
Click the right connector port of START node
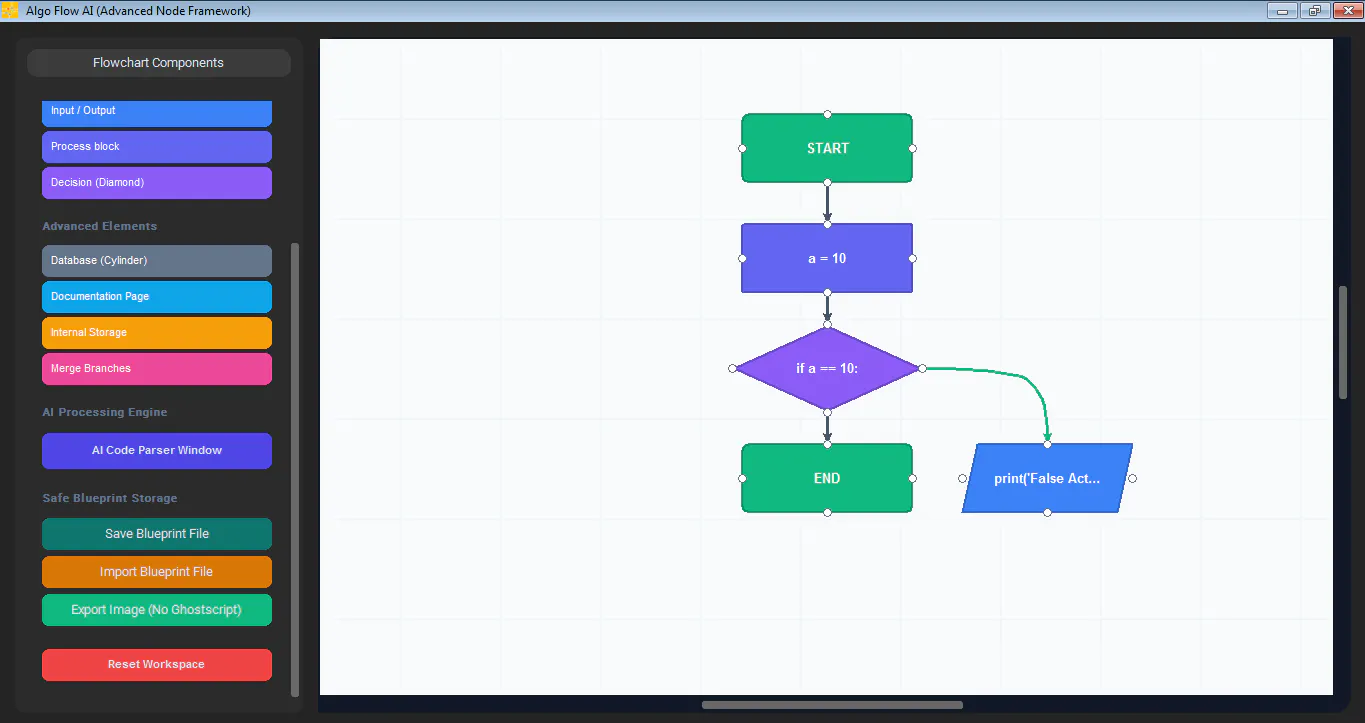pos(912,148)
